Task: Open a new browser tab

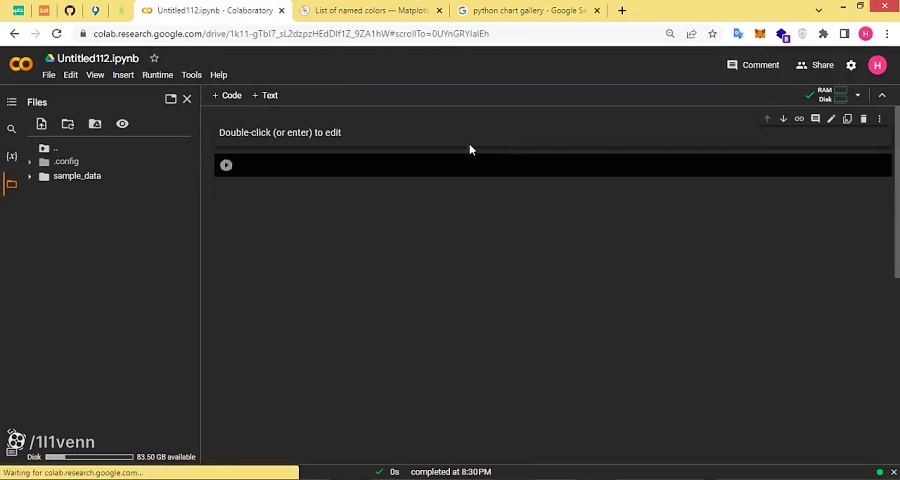Action: tap(622, 11)
